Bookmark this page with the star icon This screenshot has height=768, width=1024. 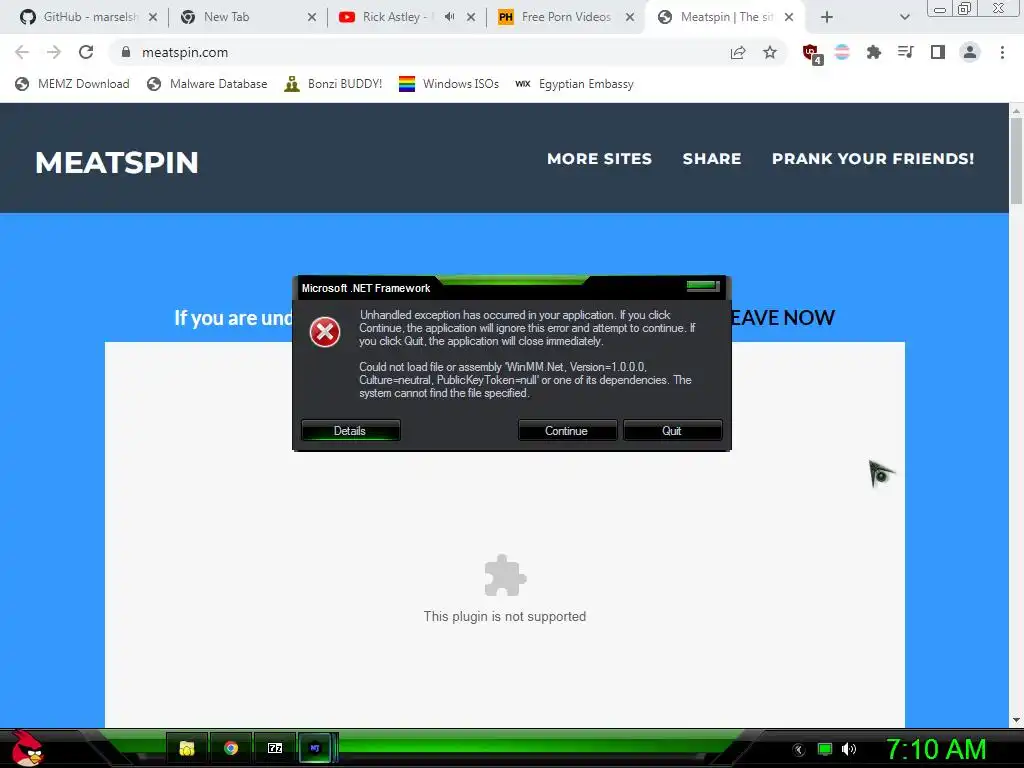coord(770,52)
